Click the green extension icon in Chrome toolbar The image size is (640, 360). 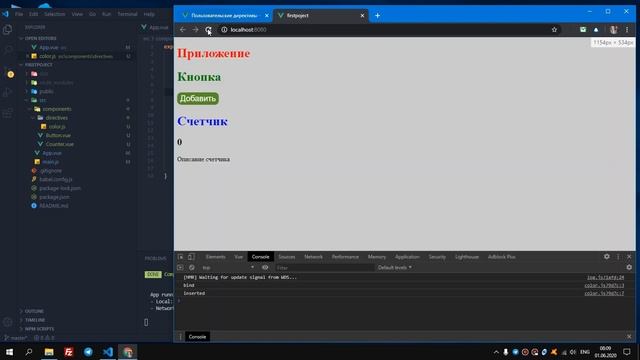click(x=583, y=30)
